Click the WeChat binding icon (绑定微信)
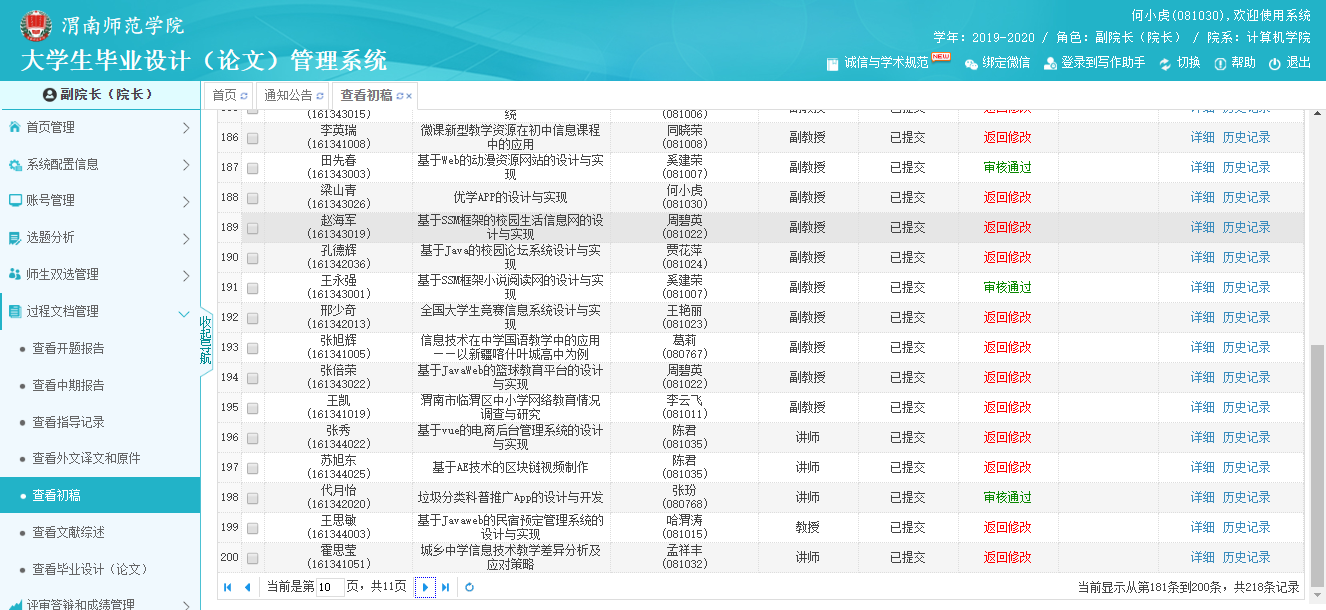 971,63
